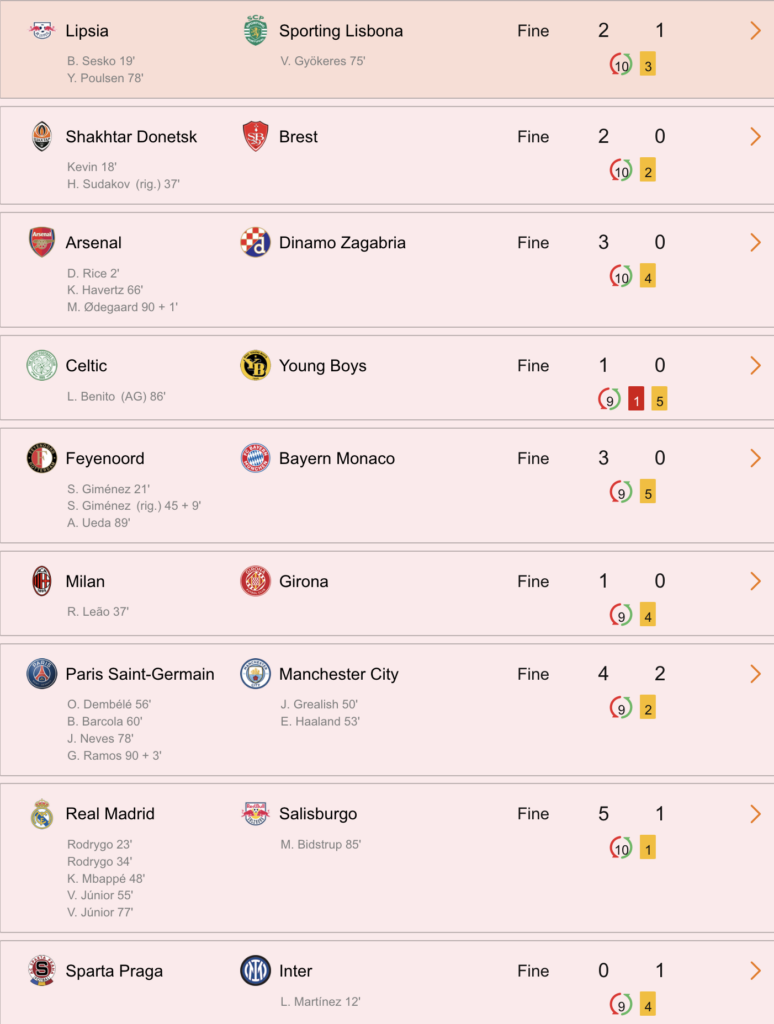
Task: Open the Girona team name link
Action: point(304,581)
